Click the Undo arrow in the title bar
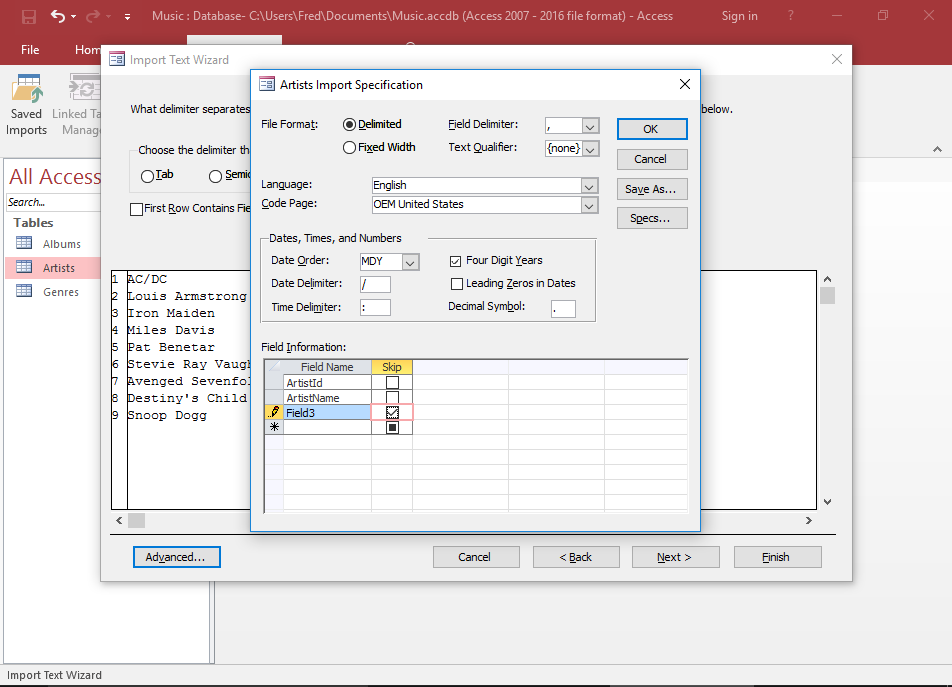The height and width of the screenshot is (687, 952). tap(58, 16)
